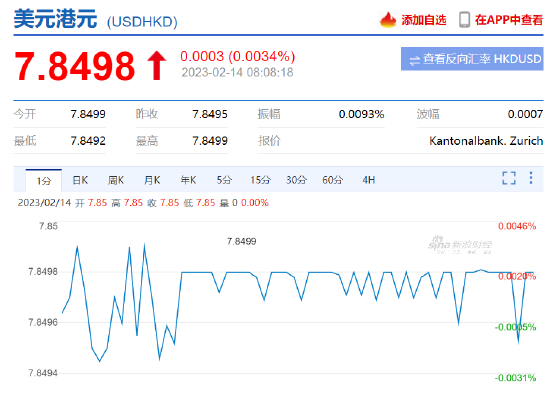Viewport: 550px width, 394px height.
Task: Click the 7.8494 y-axis label
Action: (x=43, y=373)
